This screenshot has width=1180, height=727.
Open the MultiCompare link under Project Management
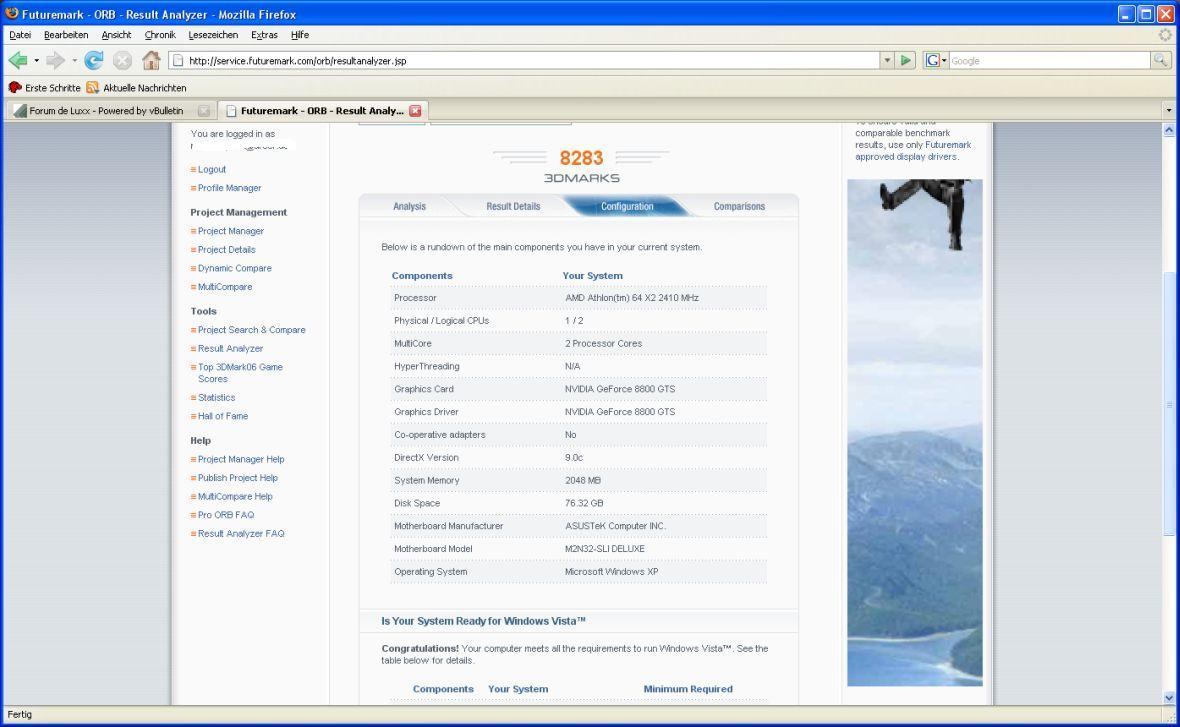[x=224, y=287]
